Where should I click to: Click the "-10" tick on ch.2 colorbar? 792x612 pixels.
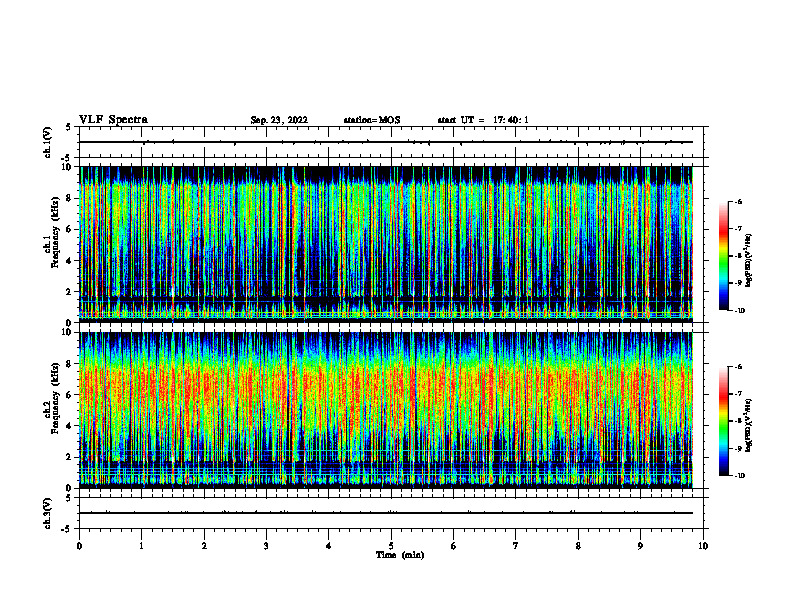point(740,476)
